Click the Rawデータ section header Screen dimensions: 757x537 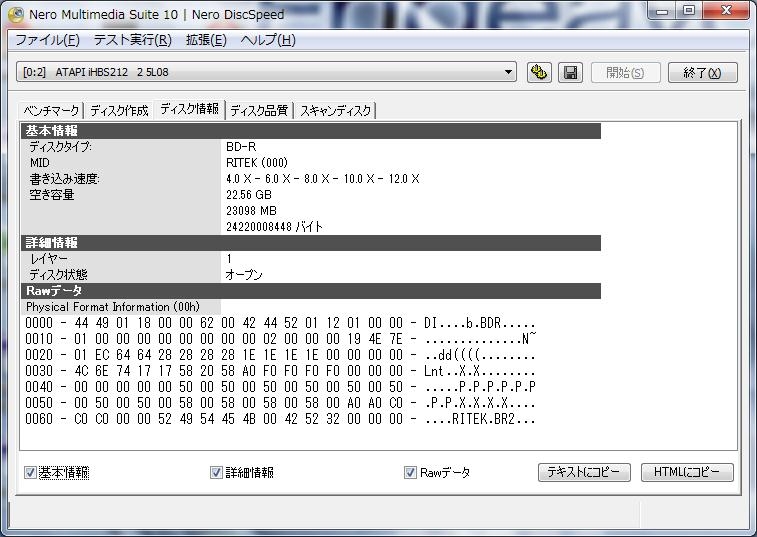click(311, 291)
